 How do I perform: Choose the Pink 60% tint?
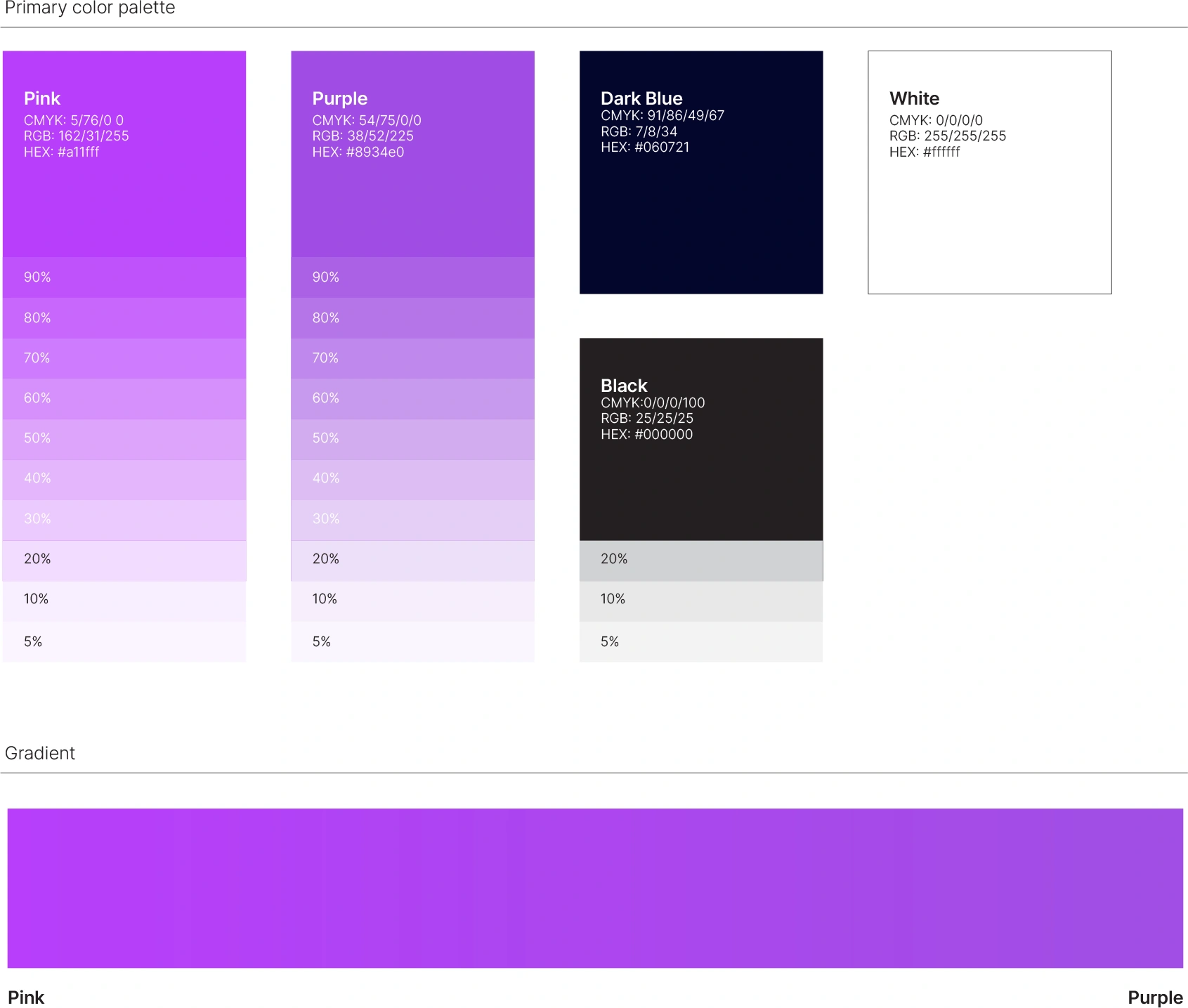click(x=124, y=399)
